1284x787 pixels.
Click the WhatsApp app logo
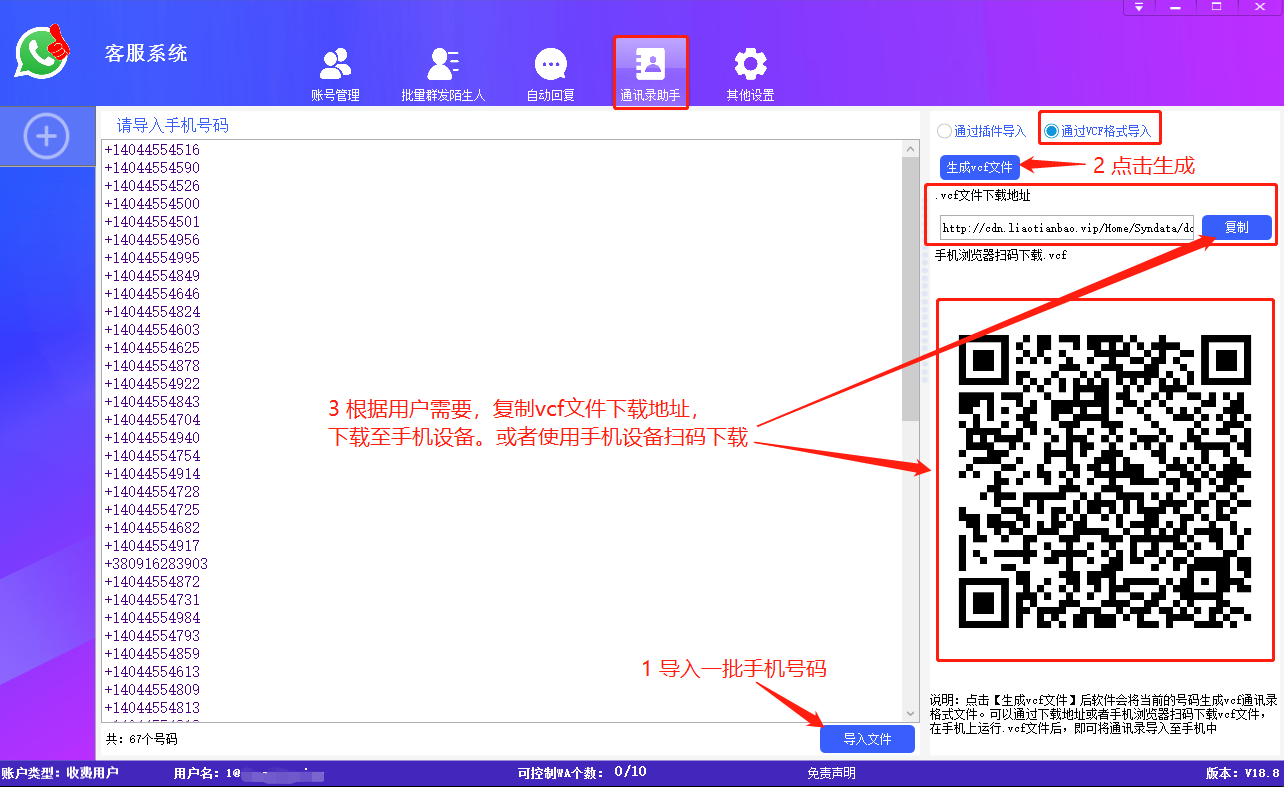pos(42,52)
